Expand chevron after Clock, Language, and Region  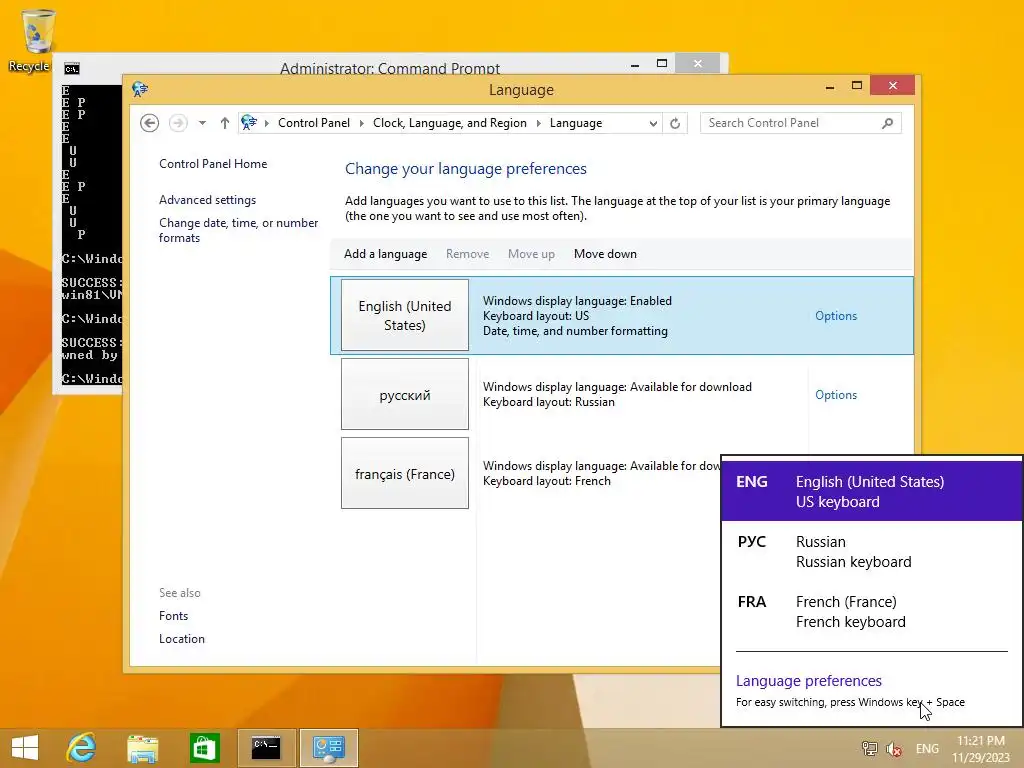click(x=538, y=123)
